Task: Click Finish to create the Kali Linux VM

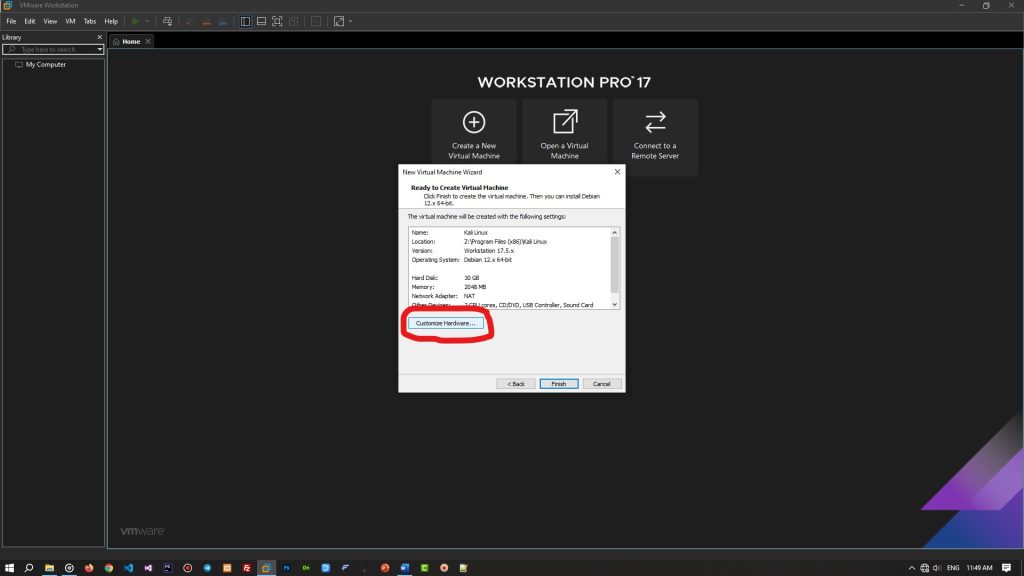Action: (558, 383)
